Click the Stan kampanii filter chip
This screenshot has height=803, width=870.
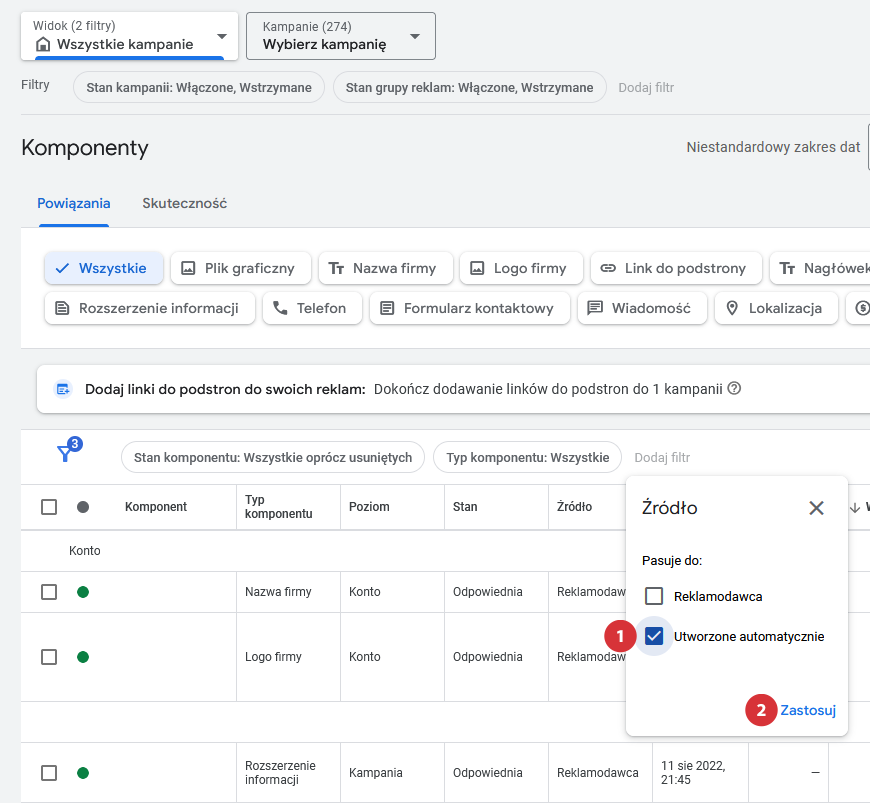click(x=199, y=87)
